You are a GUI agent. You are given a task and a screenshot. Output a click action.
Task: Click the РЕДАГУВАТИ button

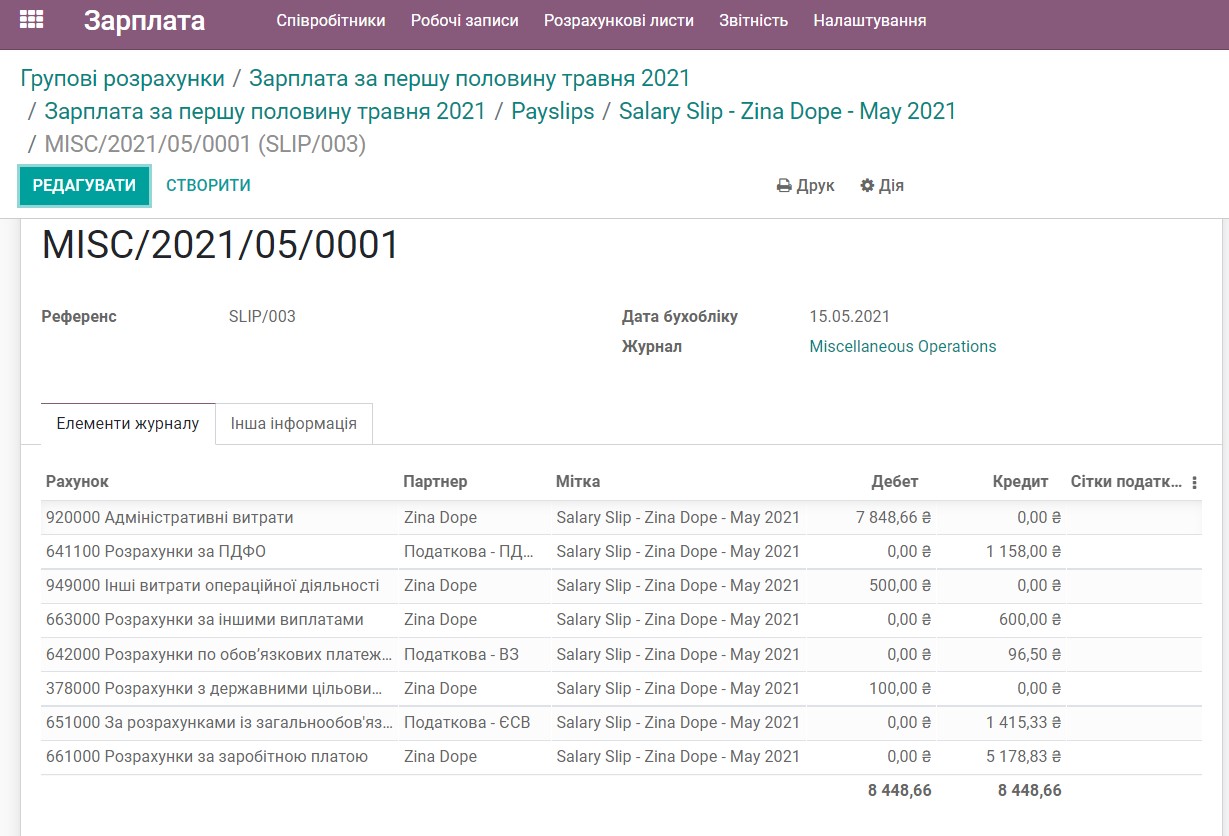pos(84,185)
